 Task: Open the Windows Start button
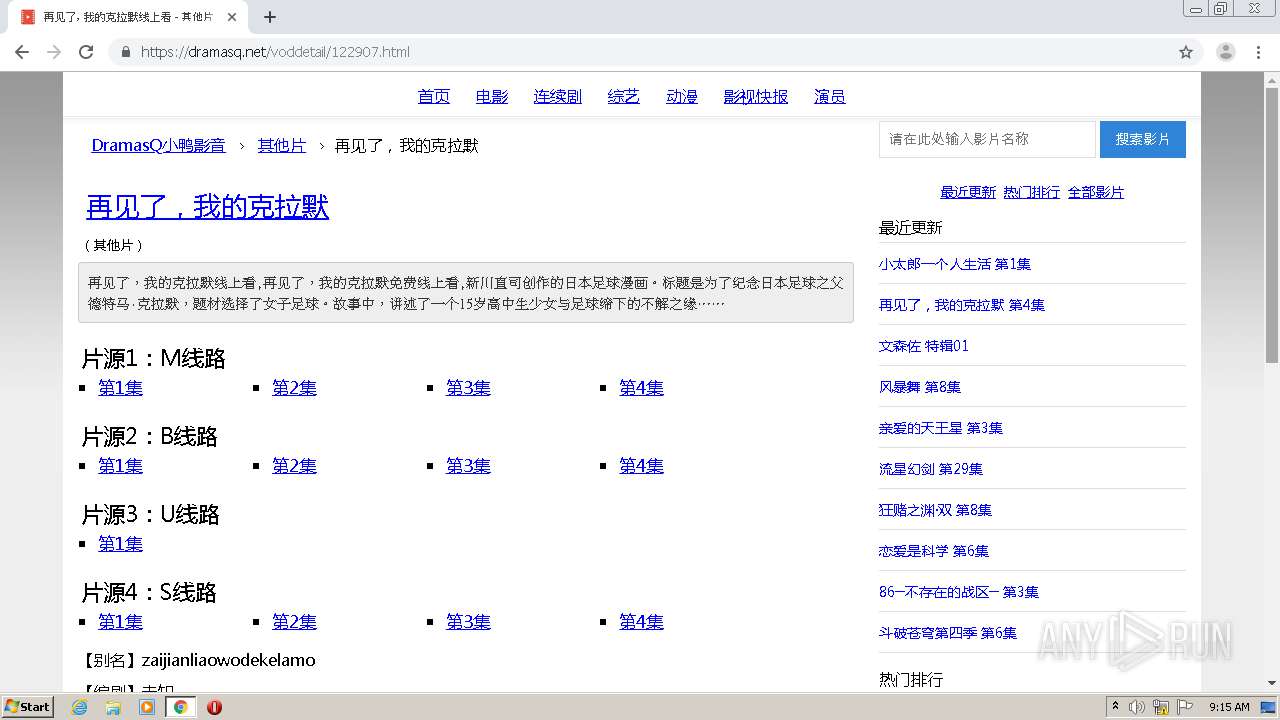pyautogui.click(x=27, y=707)
